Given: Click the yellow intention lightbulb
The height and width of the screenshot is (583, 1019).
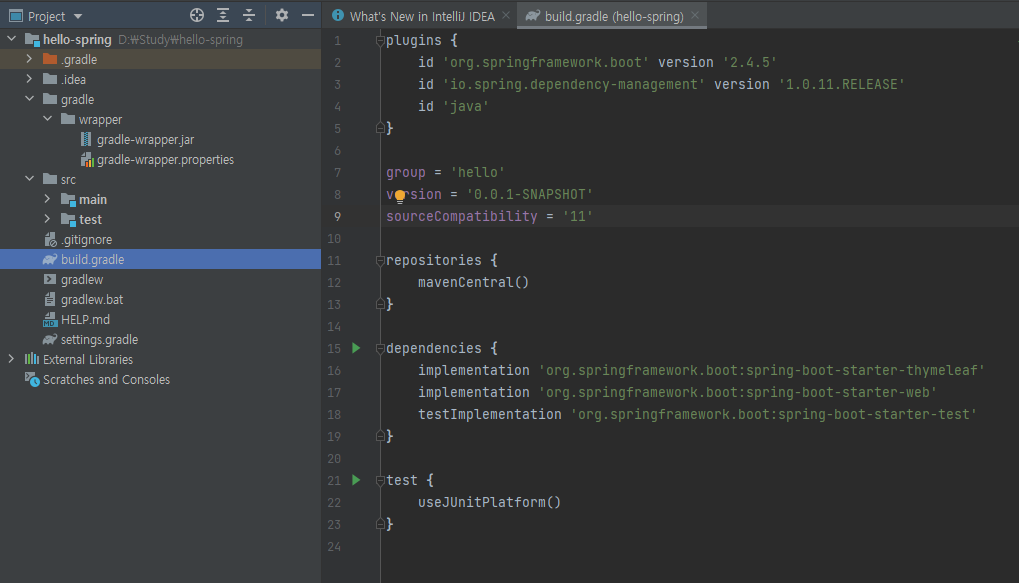Looking at the screenshot, I should [x=400, y=196].
